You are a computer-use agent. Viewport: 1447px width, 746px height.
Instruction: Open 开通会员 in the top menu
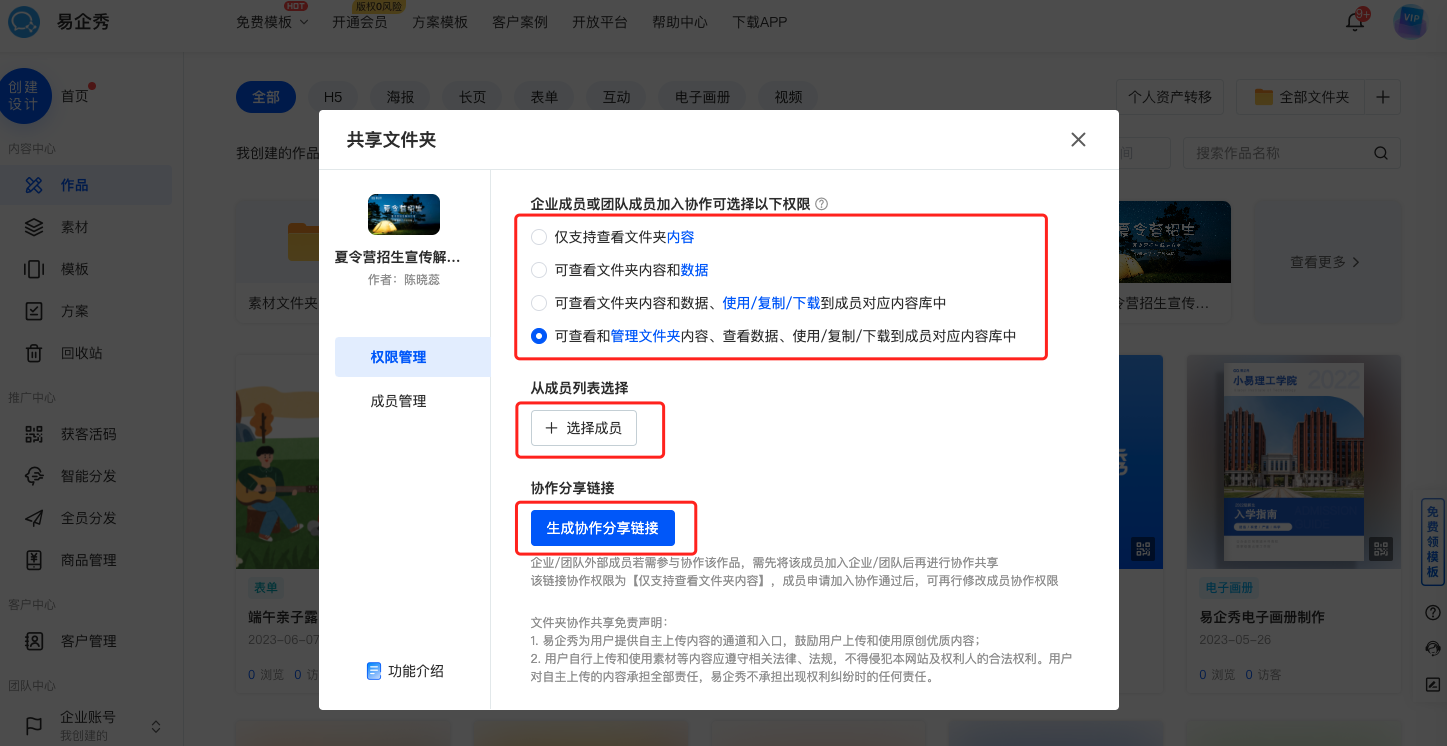click(x=359, y=22)
